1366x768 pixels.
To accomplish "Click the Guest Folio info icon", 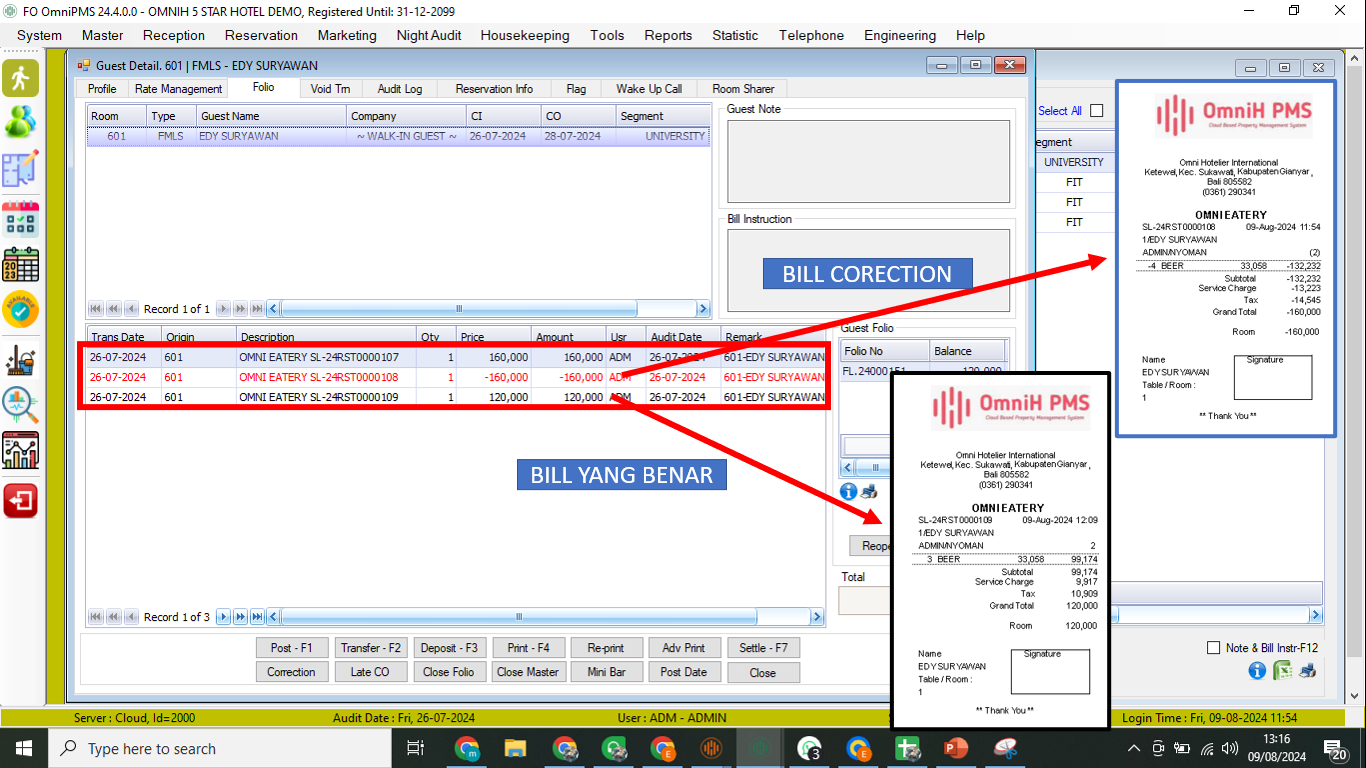I will (848, 492).
